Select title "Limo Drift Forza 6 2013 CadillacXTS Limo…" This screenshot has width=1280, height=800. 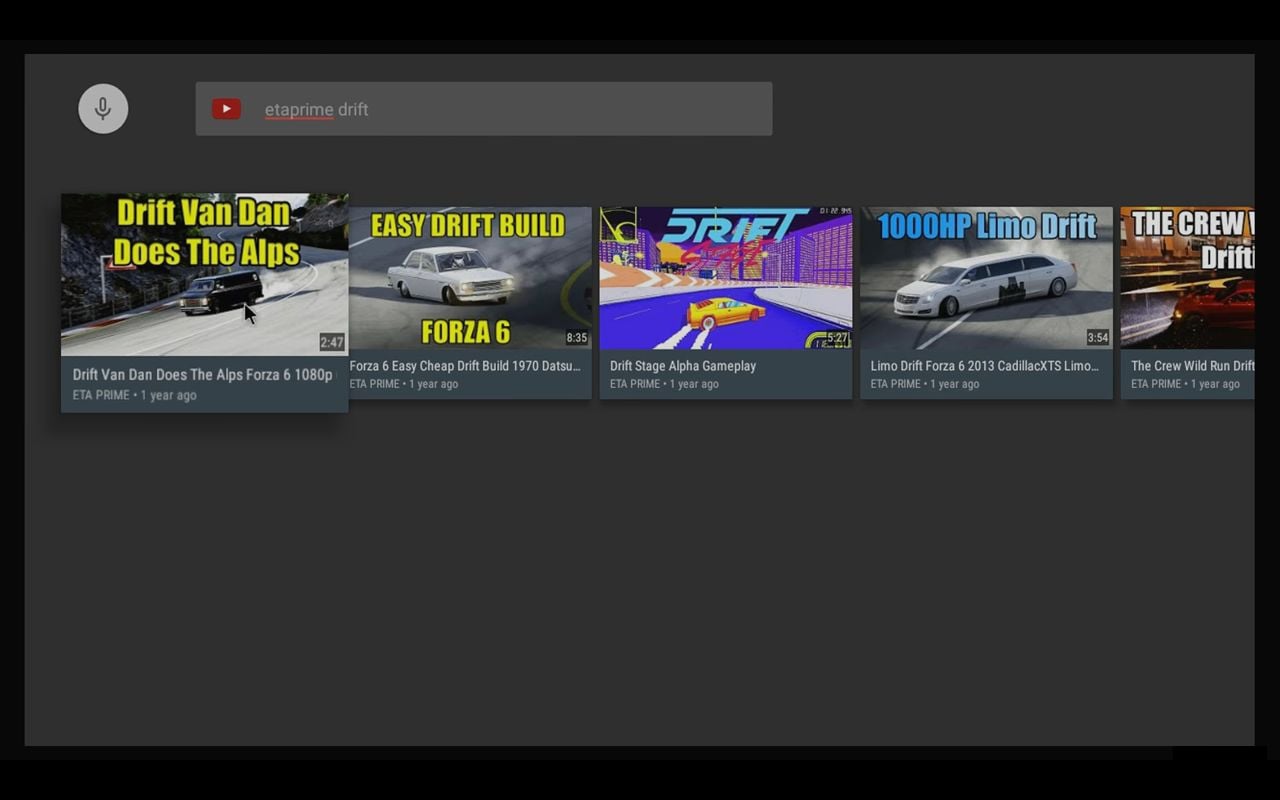[x=985, y=366]
